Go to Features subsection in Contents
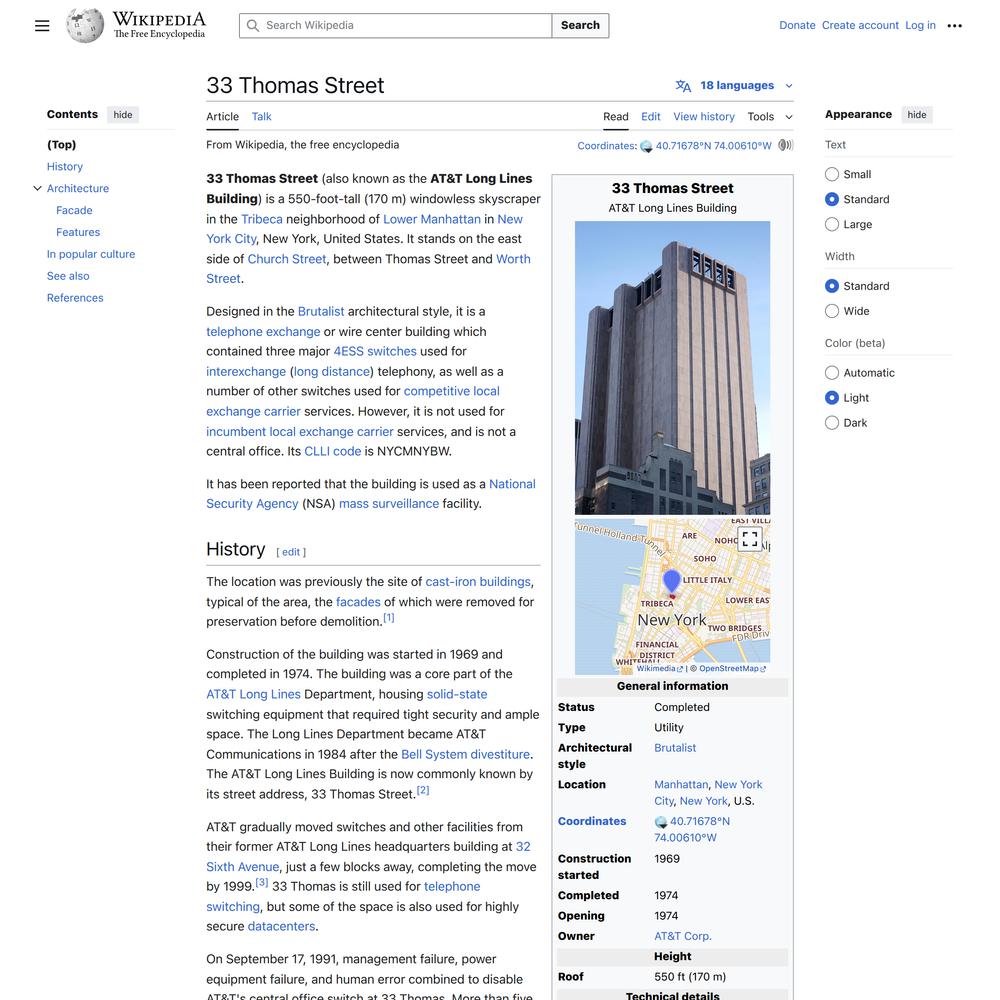 [78, 232]
